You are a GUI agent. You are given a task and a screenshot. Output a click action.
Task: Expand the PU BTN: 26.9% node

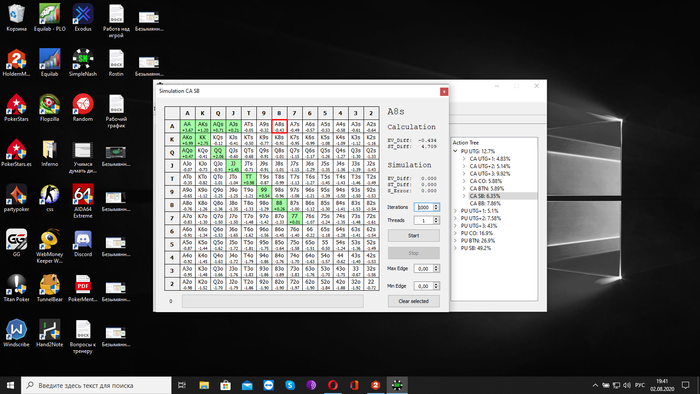[x=455, y=241]
